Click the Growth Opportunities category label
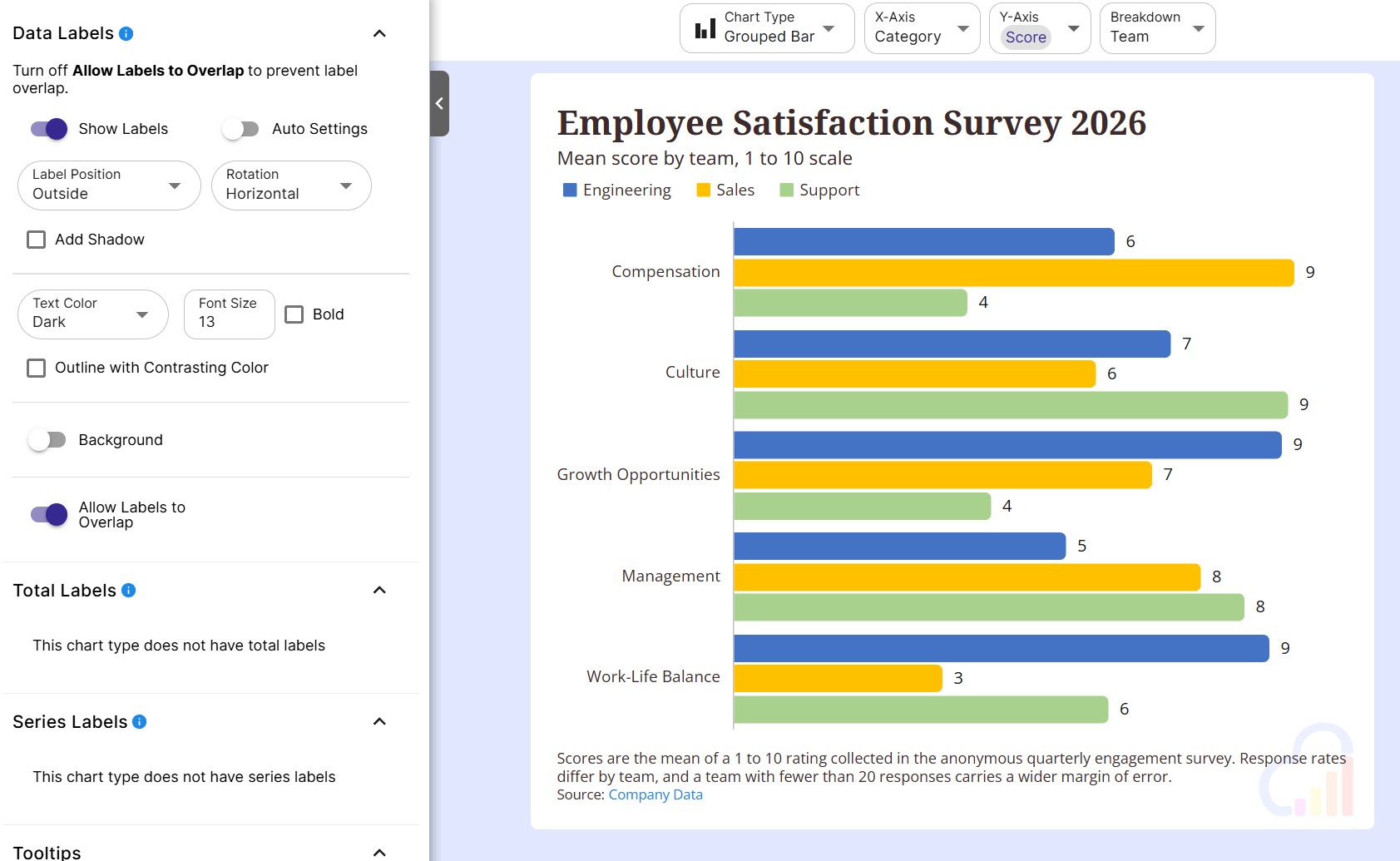The height and width of the screenshot is (861, 1400). point(639,475)
